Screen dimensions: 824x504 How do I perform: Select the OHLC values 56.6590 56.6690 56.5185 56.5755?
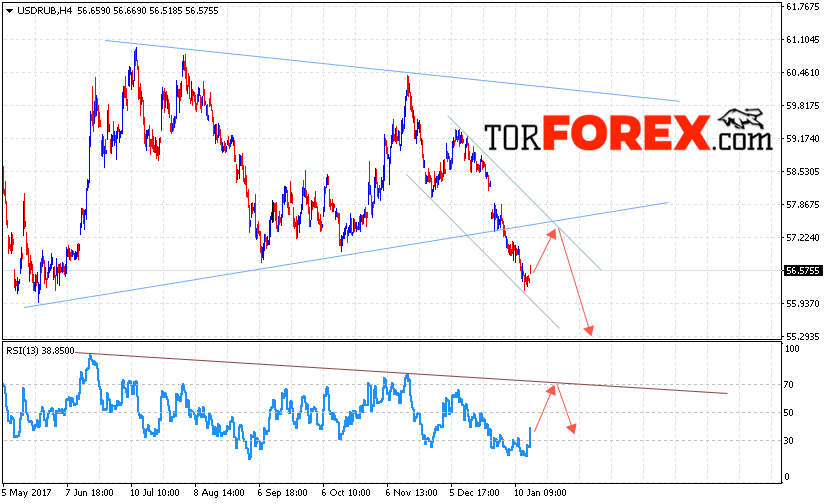[148, 11]
